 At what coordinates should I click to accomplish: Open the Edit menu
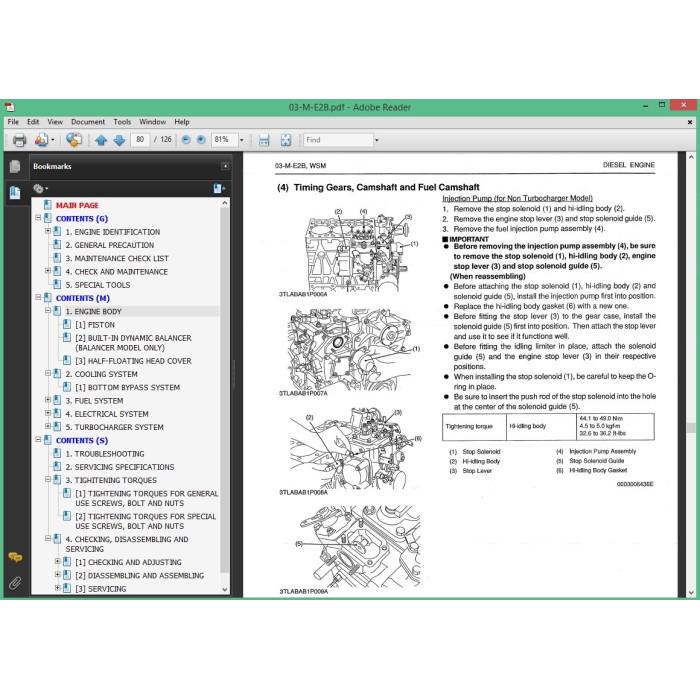tap(33, 122)
